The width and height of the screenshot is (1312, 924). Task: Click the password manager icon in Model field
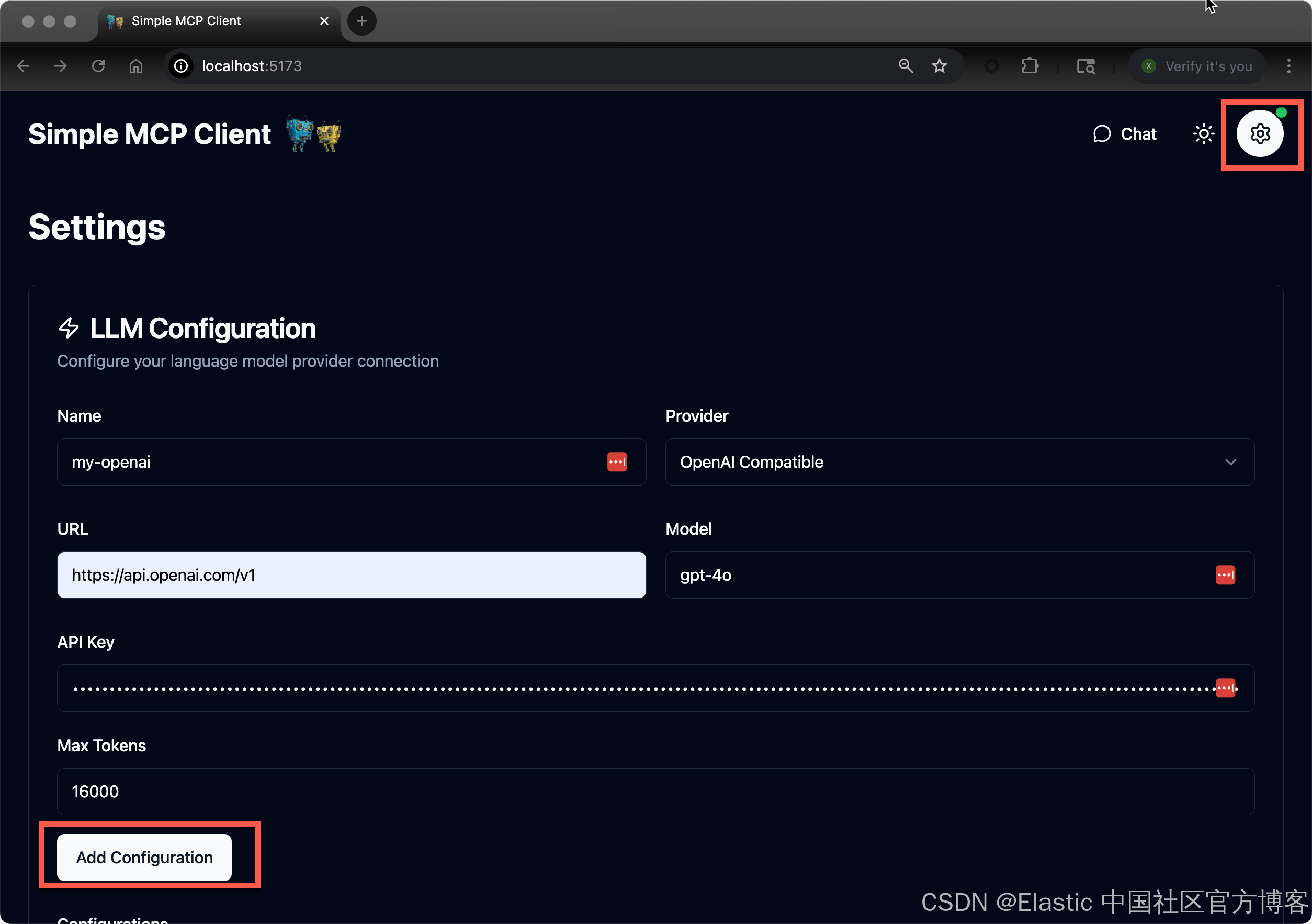1225,575
